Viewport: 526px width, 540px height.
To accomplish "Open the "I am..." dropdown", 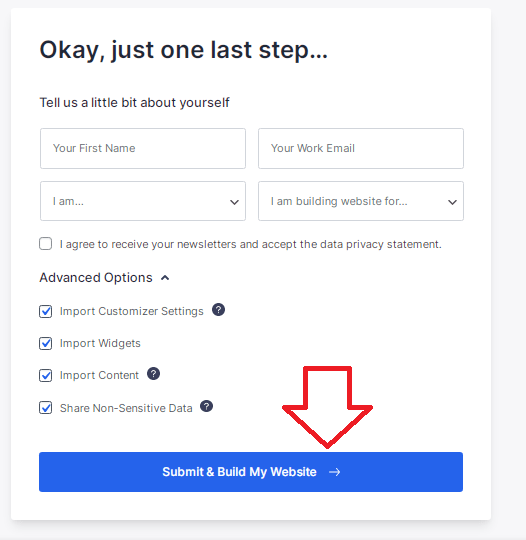I will pyautogui.click(x=143, y=201).
